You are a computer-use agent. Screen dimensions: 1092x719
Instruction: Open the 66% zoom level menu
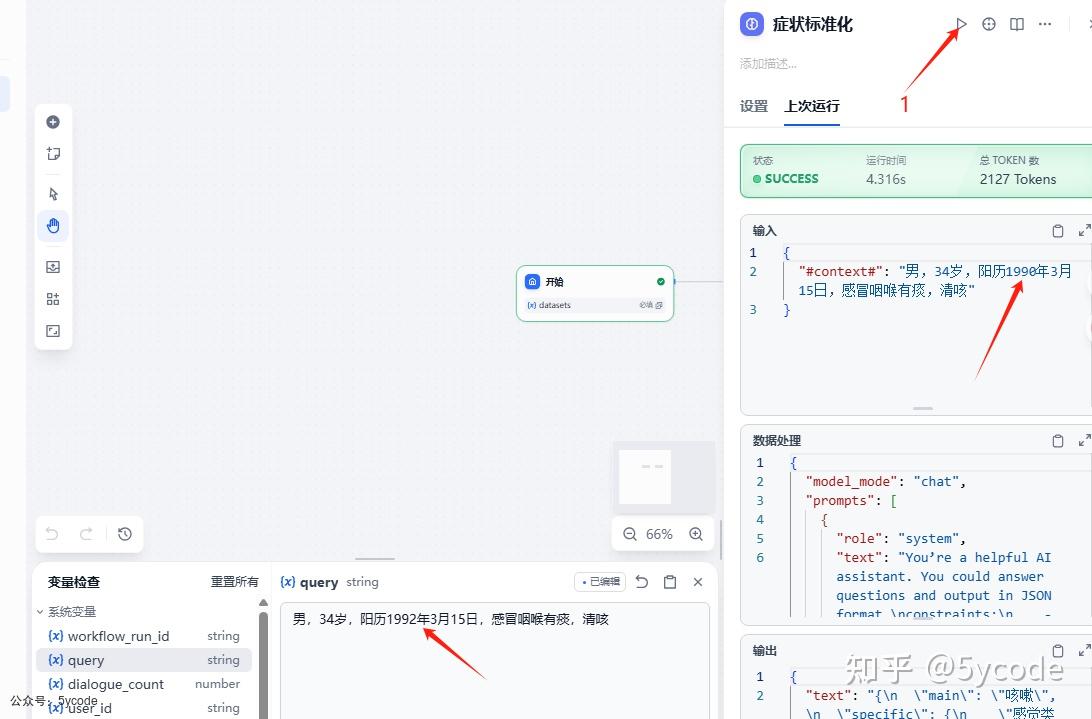click(x=659, y=534)
